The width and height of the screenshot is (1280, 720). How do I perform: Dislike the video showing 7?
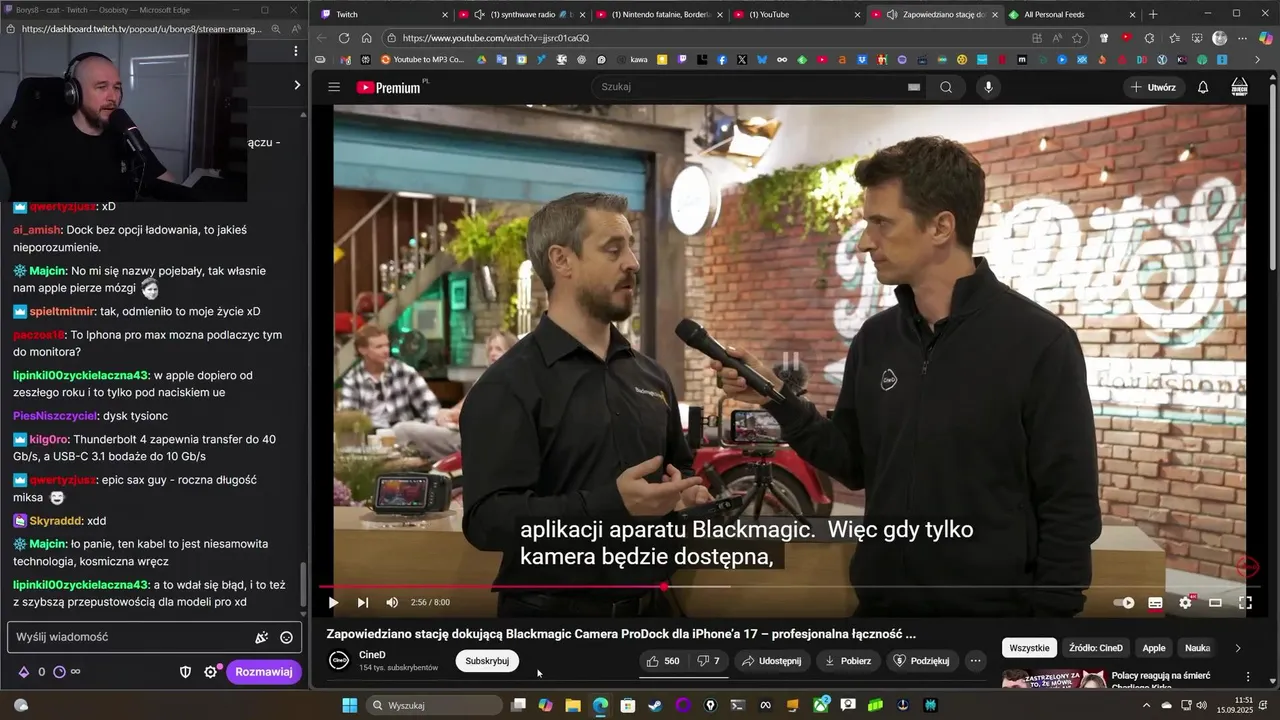708,661
